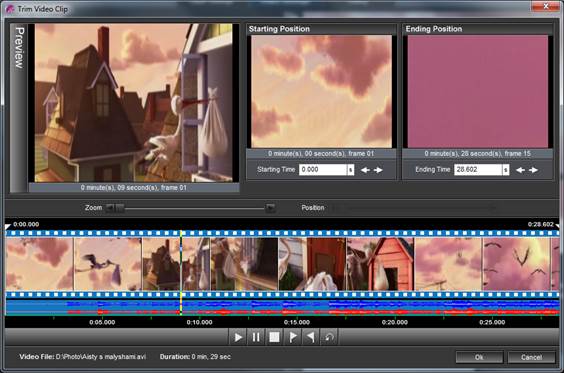Step Starting Time forward one frame
The width and height of the screenshot is (564, 373).
[x=378, y=170]
